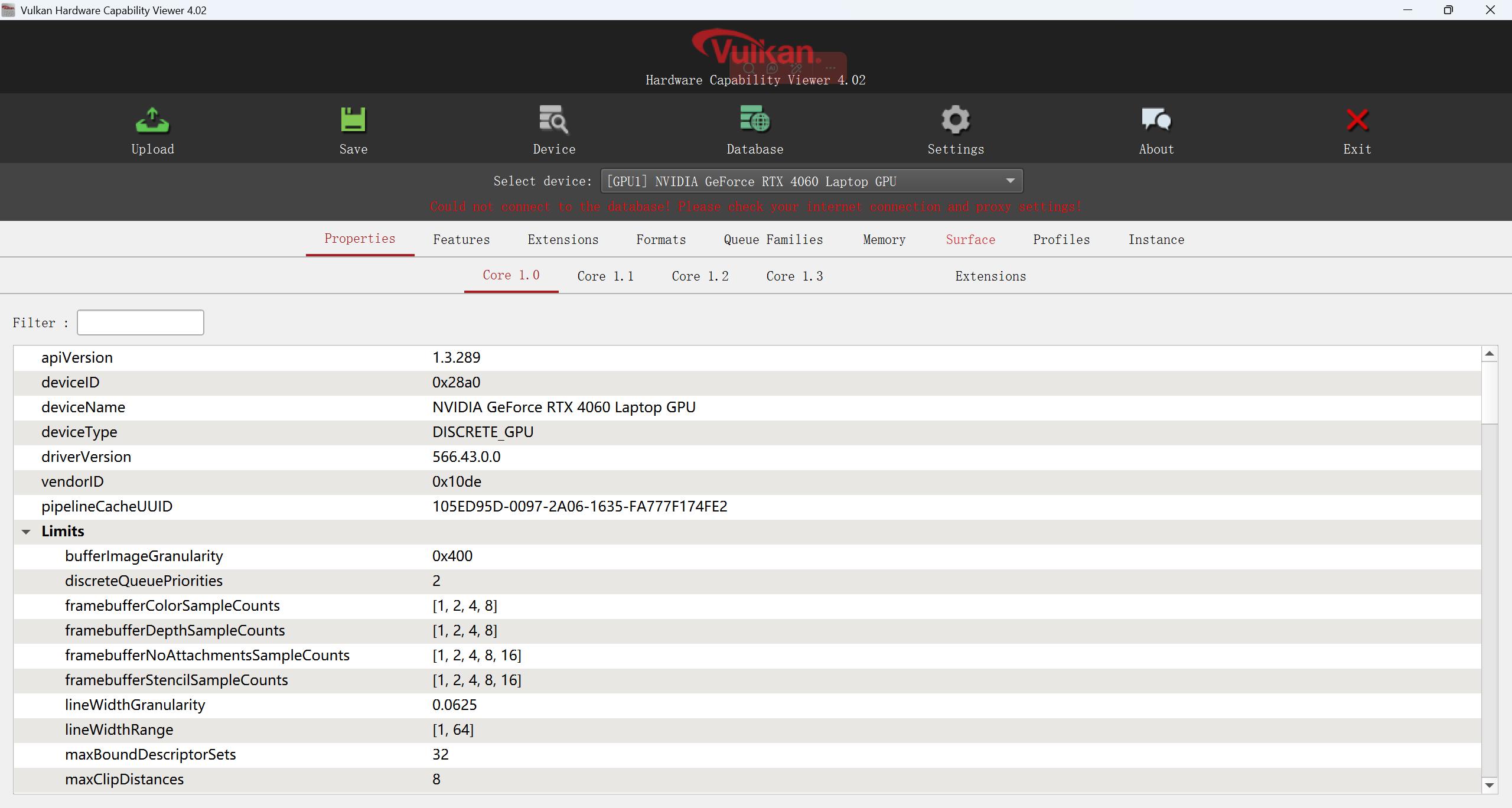Click the scrollbar down arrow

tap(1489, 785)
